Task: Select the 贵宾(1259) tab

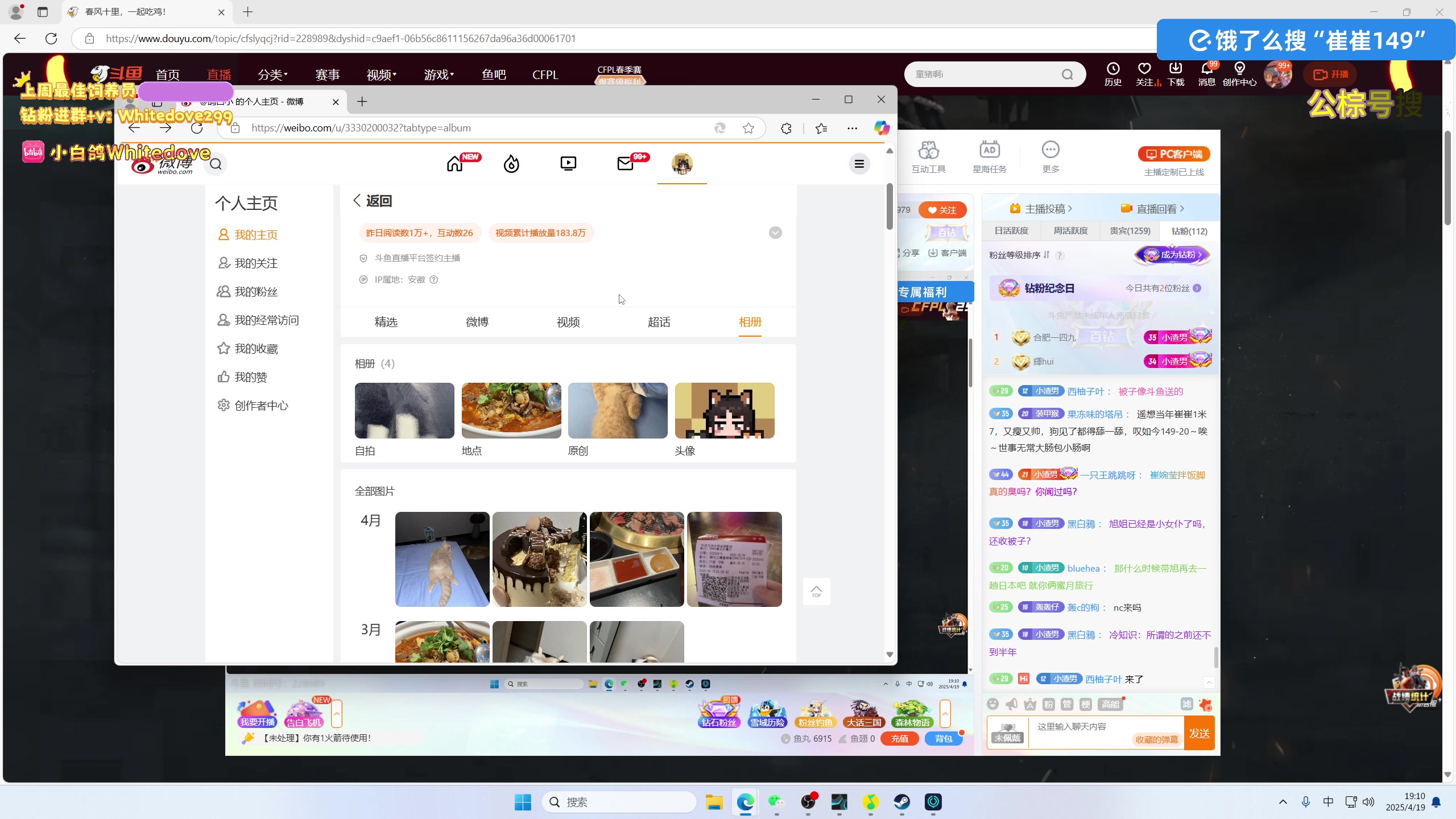Action: tap(1130, 231)
